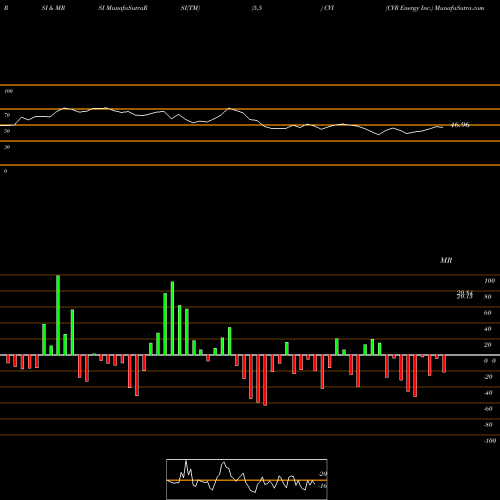Click the 'SI MunafaSutraR' header text
500x500 pixels.
[x=123, y=8]
